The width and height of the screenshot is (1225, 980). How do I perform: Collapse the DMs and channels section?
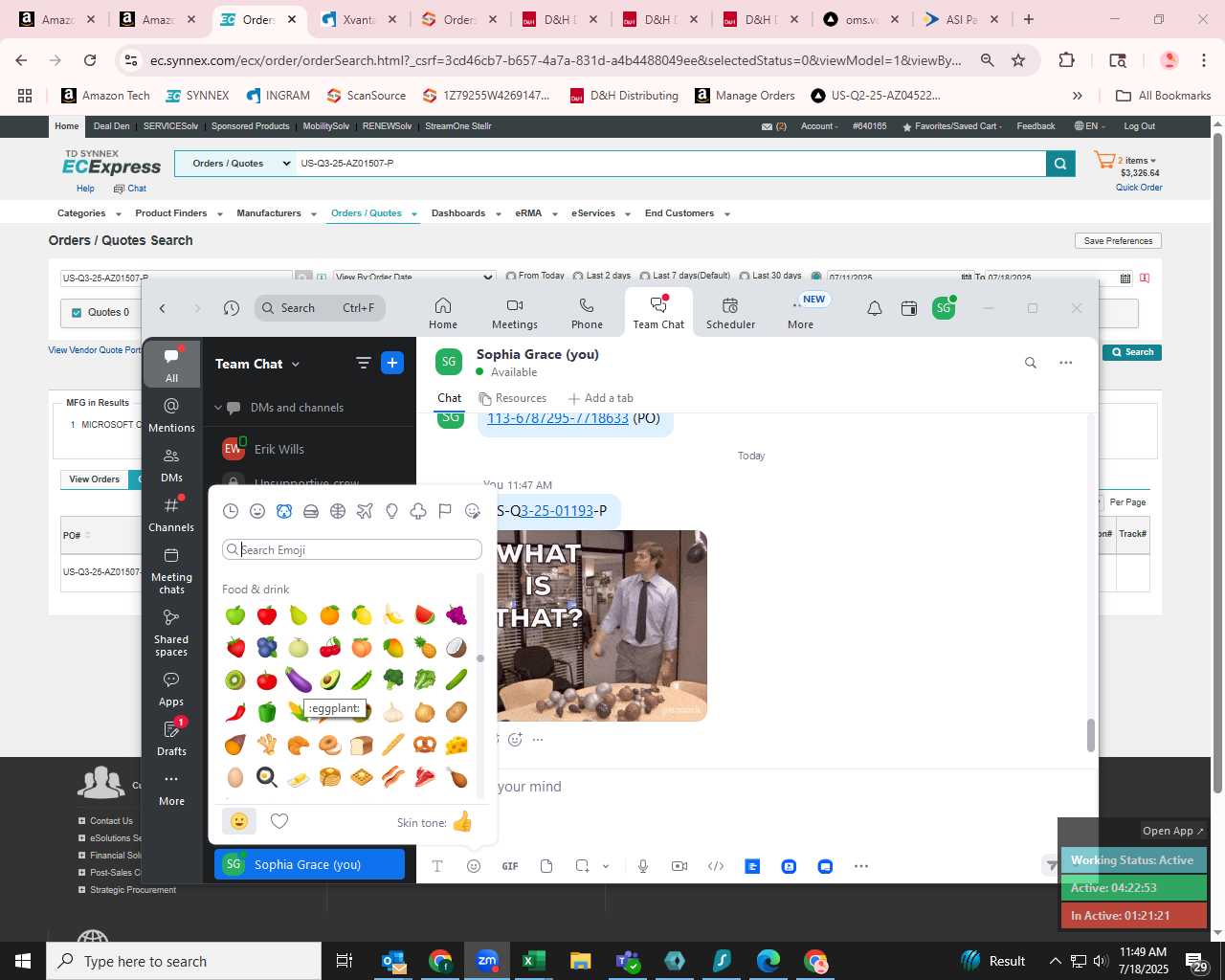pos(218,408)
